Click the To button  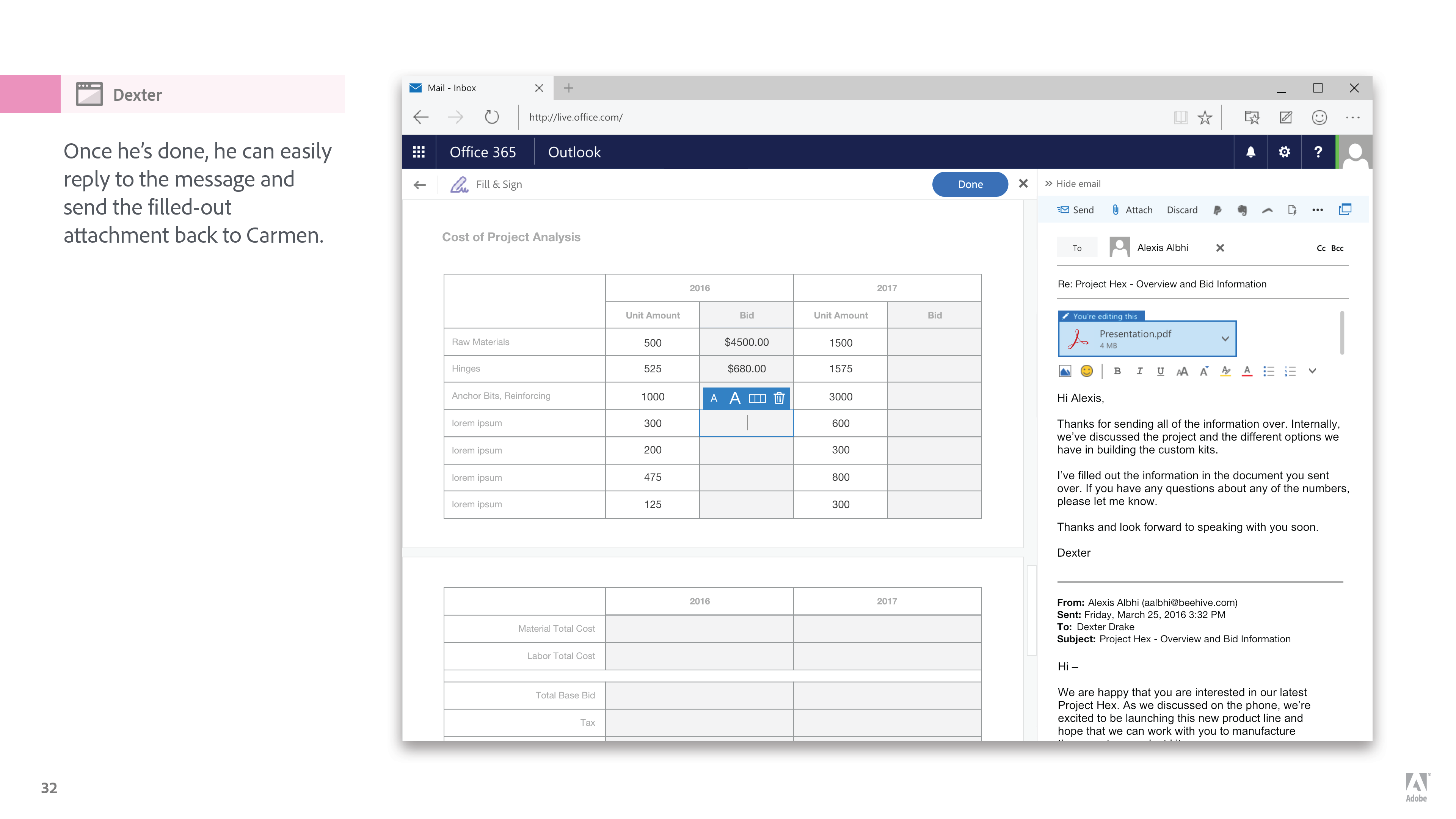coord(1077,248)
